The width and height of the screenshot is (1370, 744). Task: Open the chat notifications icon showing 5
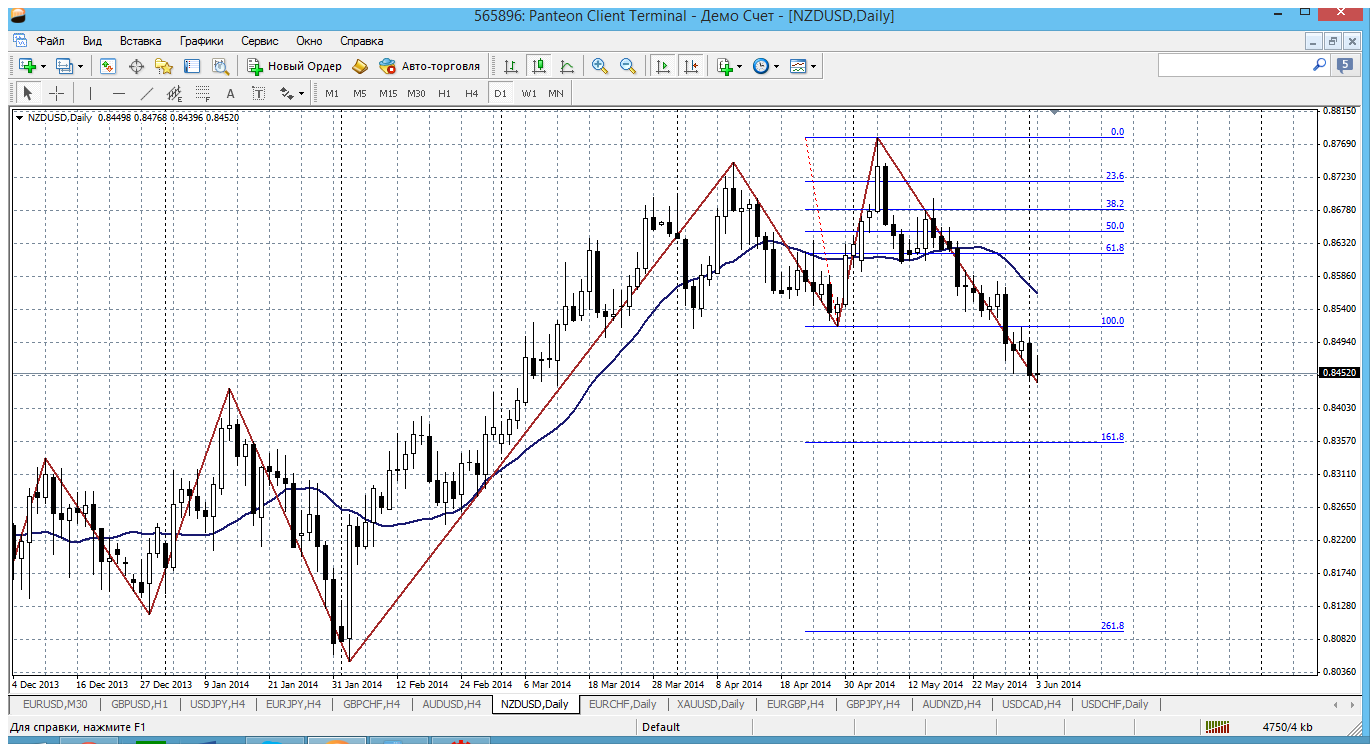pyautogui.click(x=1345, y=65)
